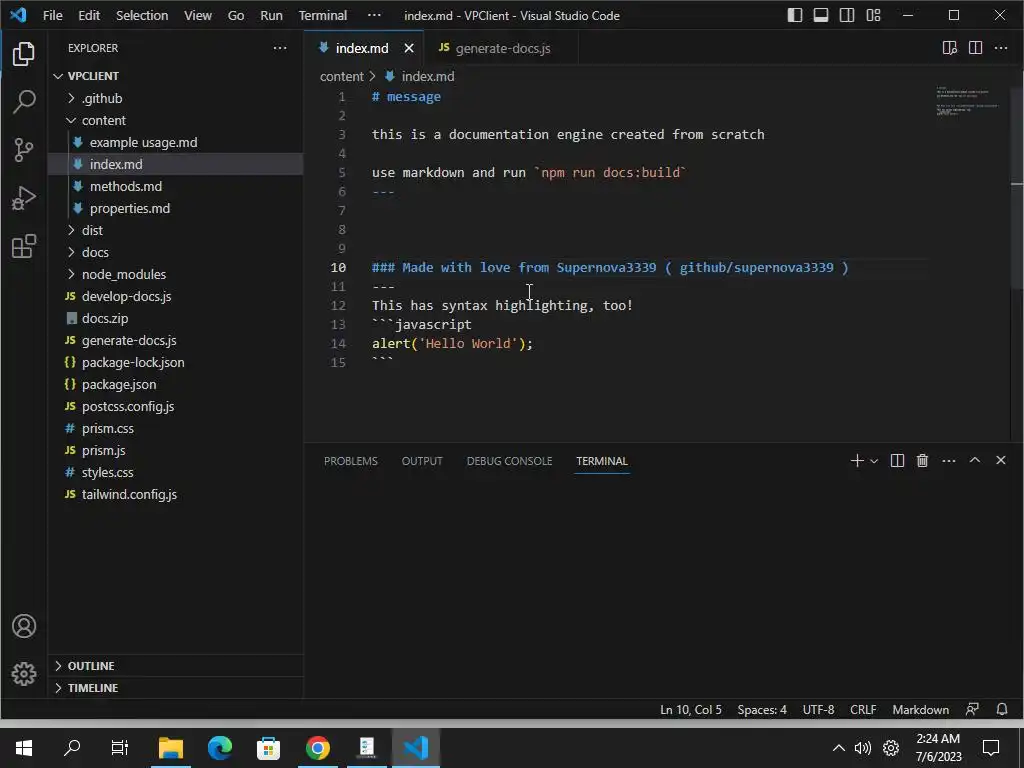
Task: Expand the node_modules folder
Action: pos(176,274)
